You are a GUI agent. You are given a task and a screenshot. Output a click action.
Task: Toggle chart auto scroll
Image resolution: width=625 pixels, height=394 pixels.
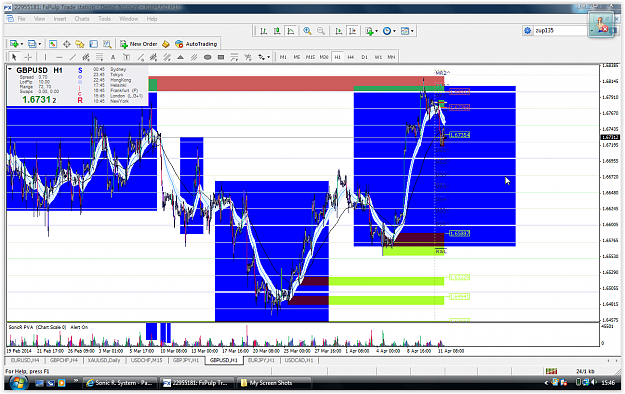click(x=338, y=31)
